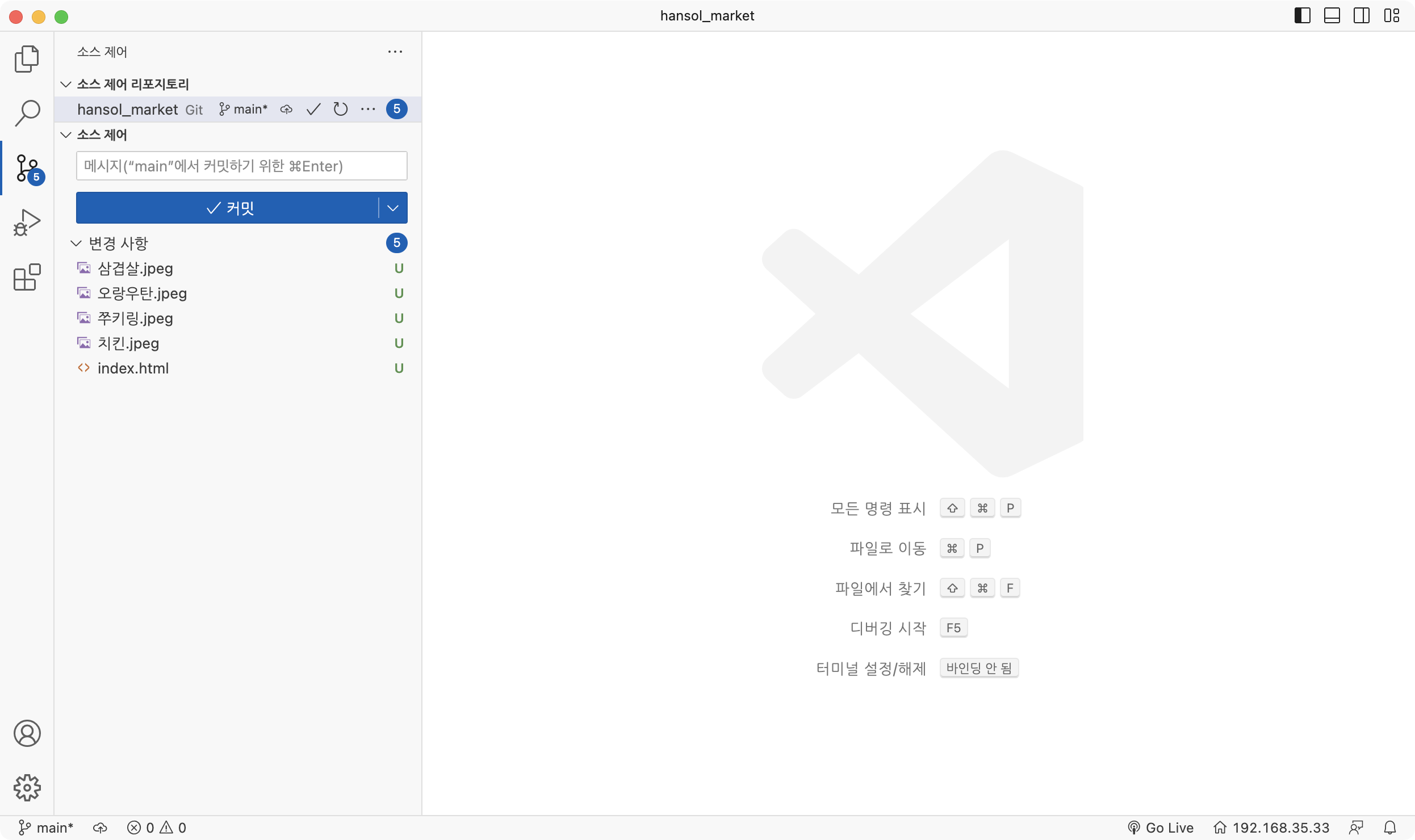Viewport: 1415px width, 840px height.
Task: Click the 터미널 설정/해제 shortcut text
Action: [x=871, y=669]
